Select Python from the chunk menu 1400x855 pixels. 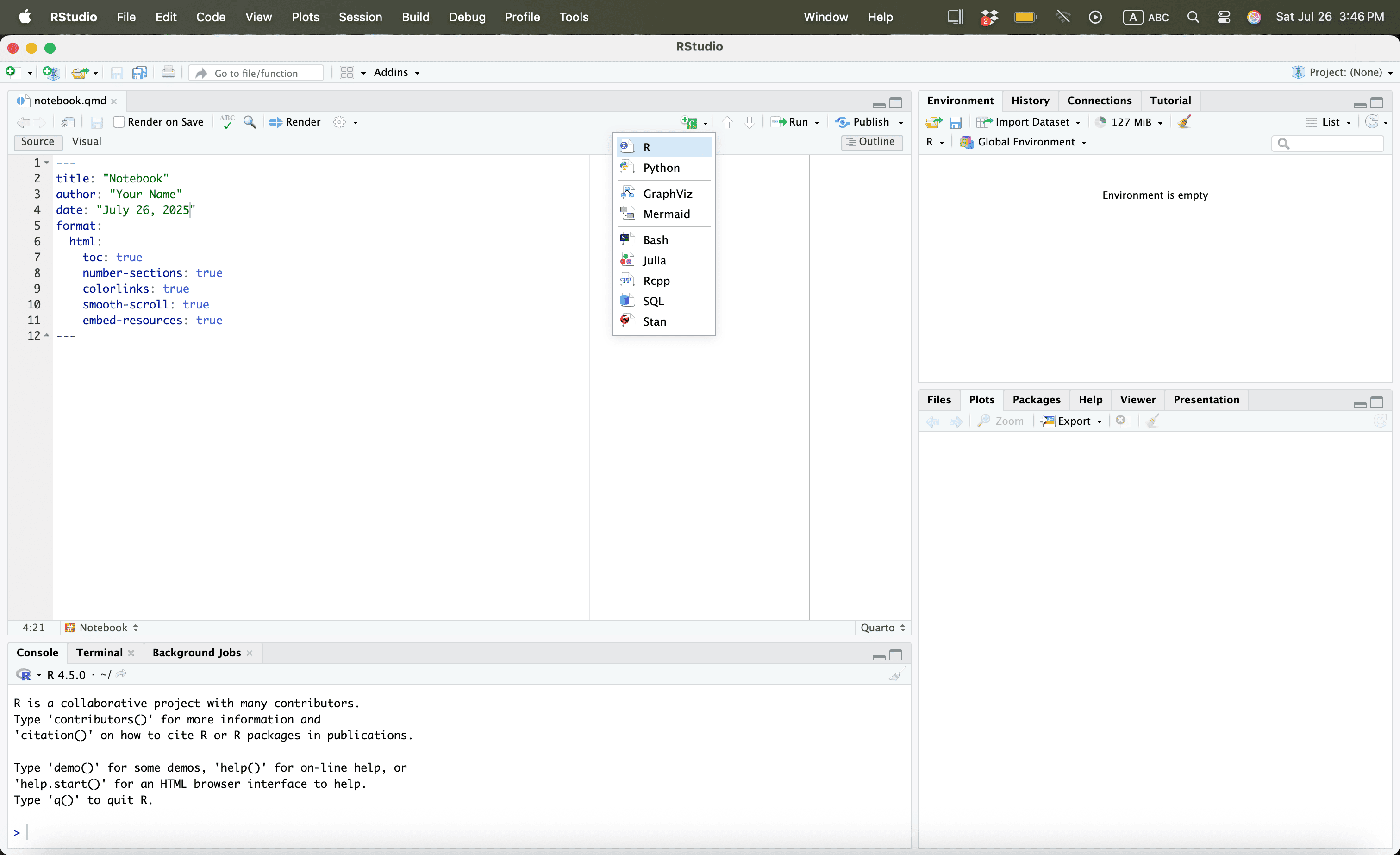coord(661,168)
